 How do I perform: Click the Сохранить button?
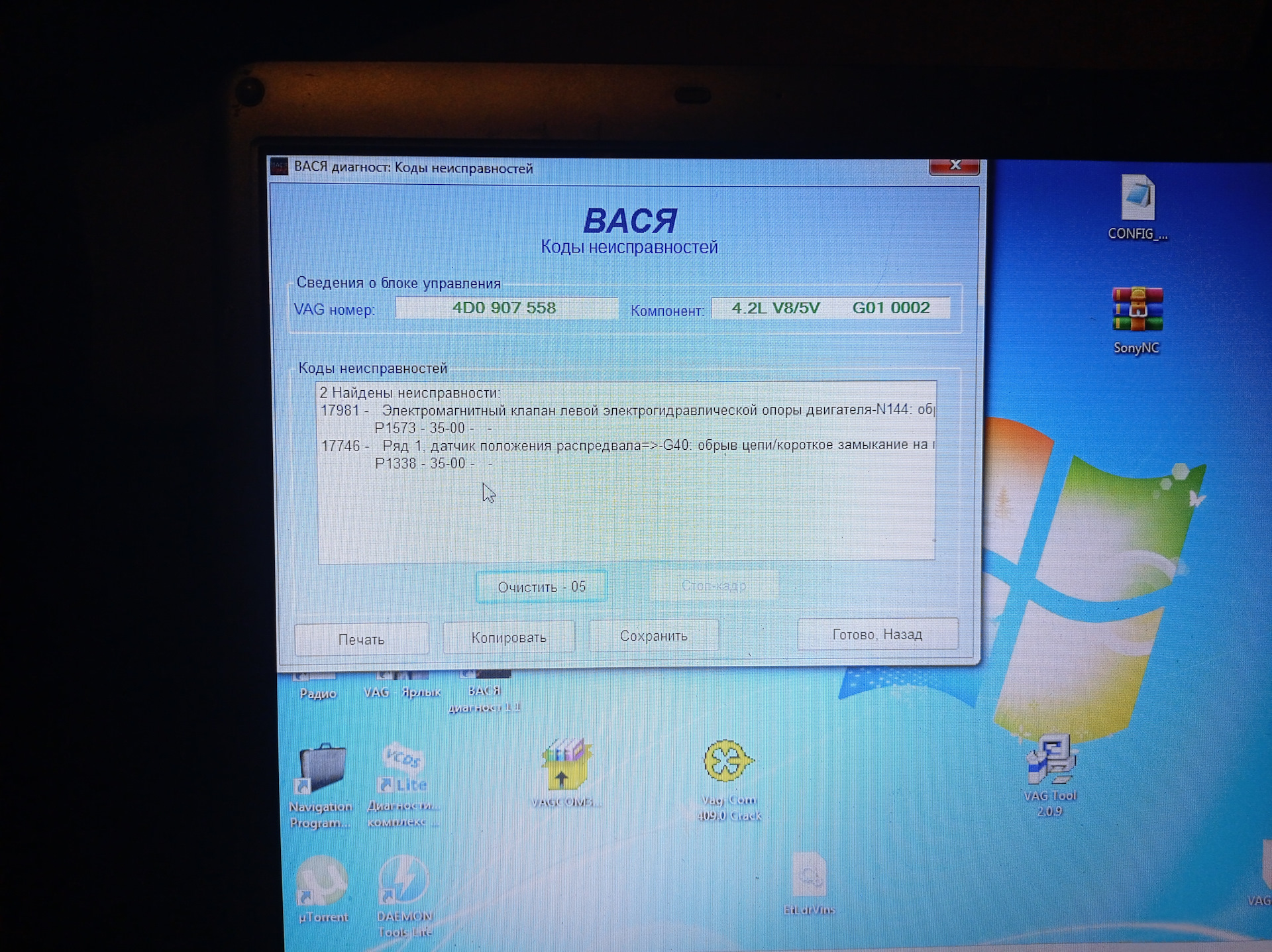click(653, 636)
